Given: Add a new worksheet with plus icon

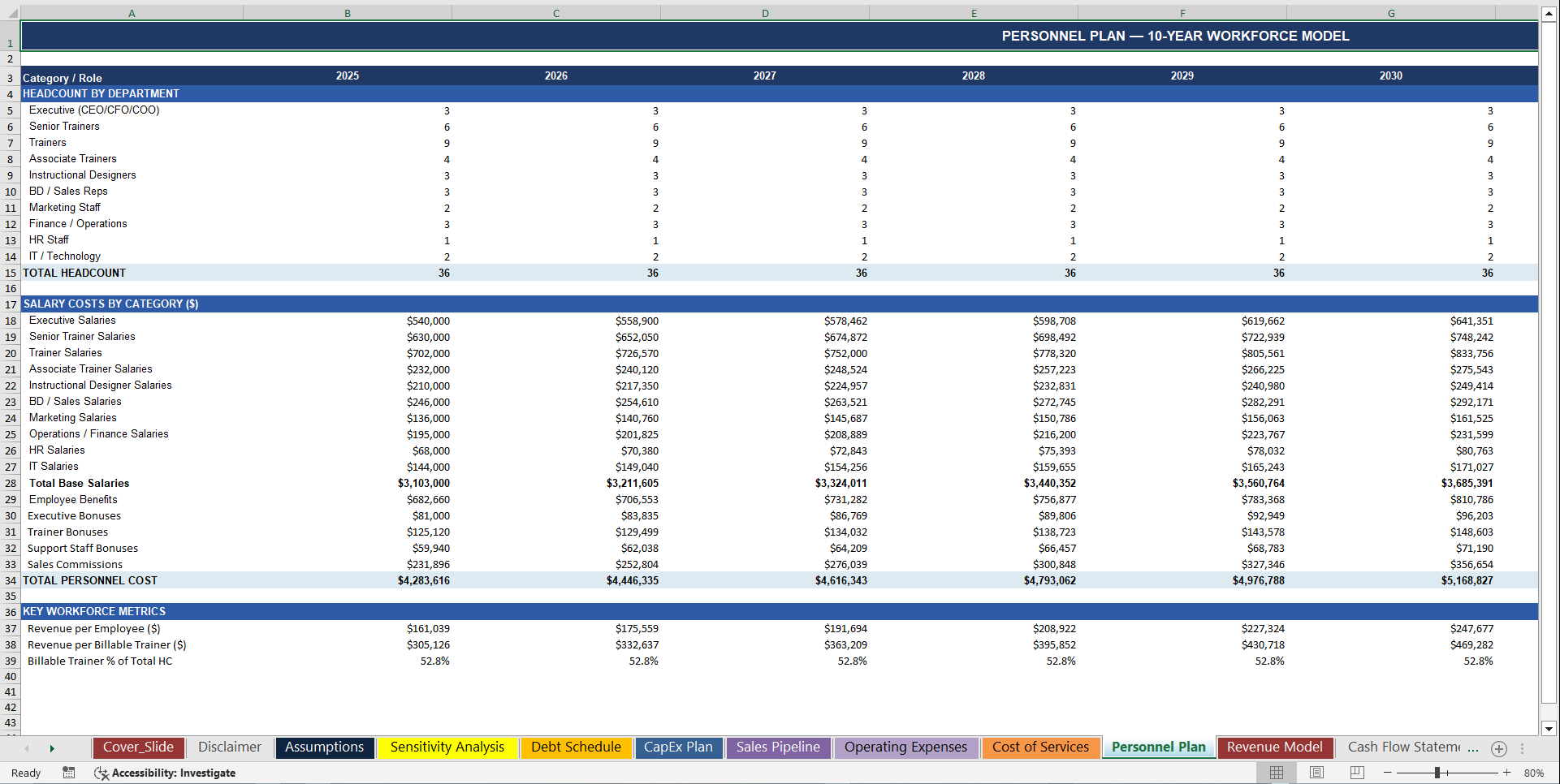Looking at the screenshot, I should click(1499, 748).
